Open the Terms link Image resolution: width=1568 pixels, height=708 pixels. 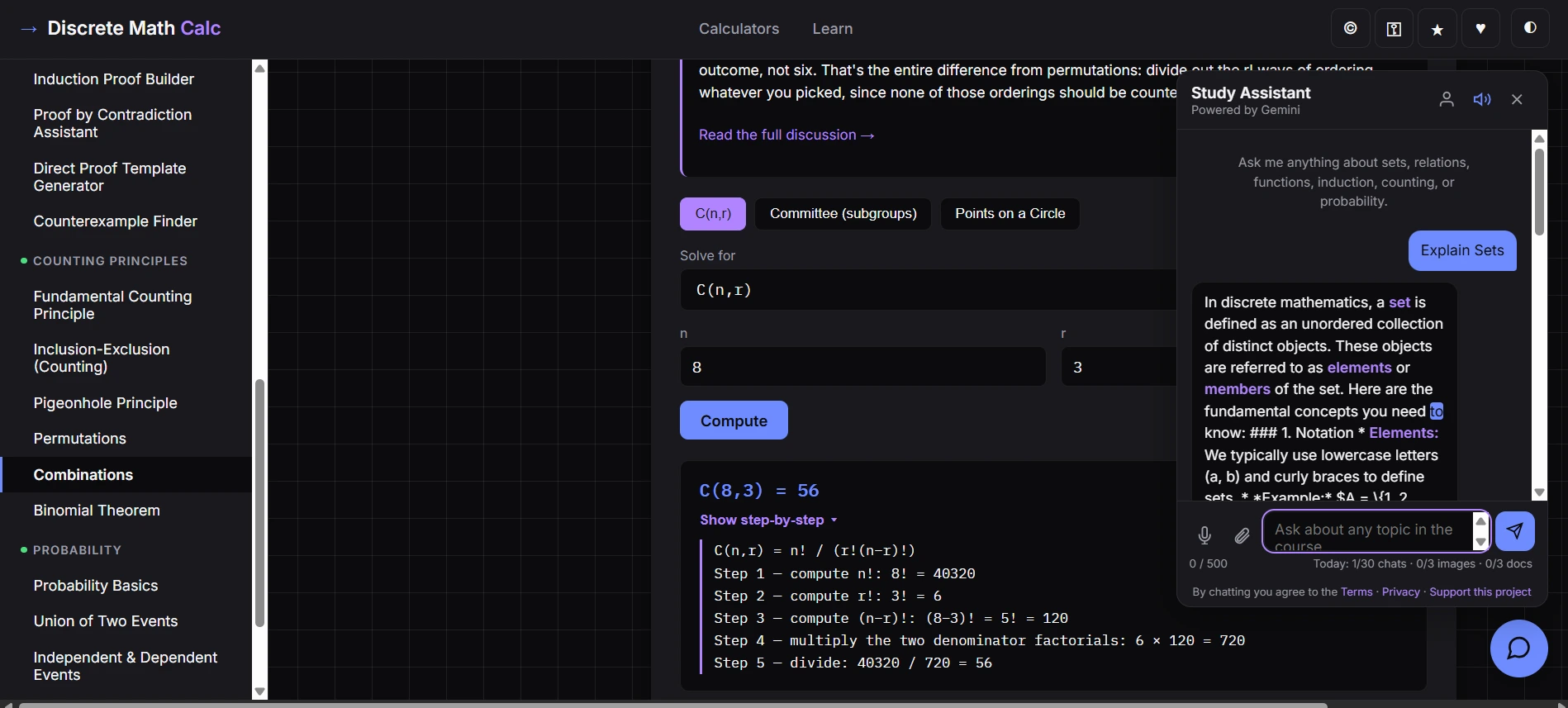click(x=1357, y=592)
